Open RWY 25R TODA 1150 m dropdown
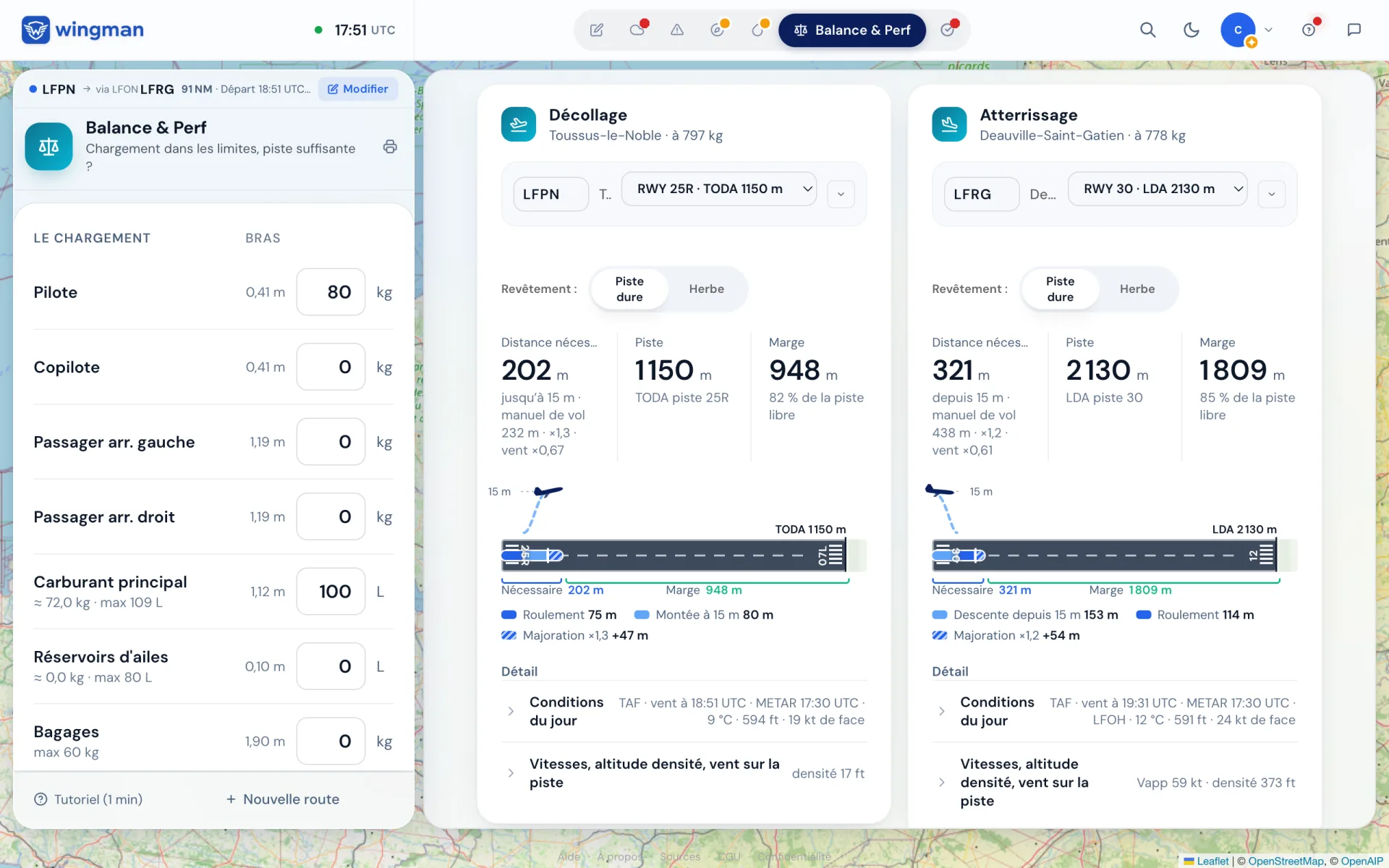The height and width of the screenshot is (868, 1389). (719, 189)
